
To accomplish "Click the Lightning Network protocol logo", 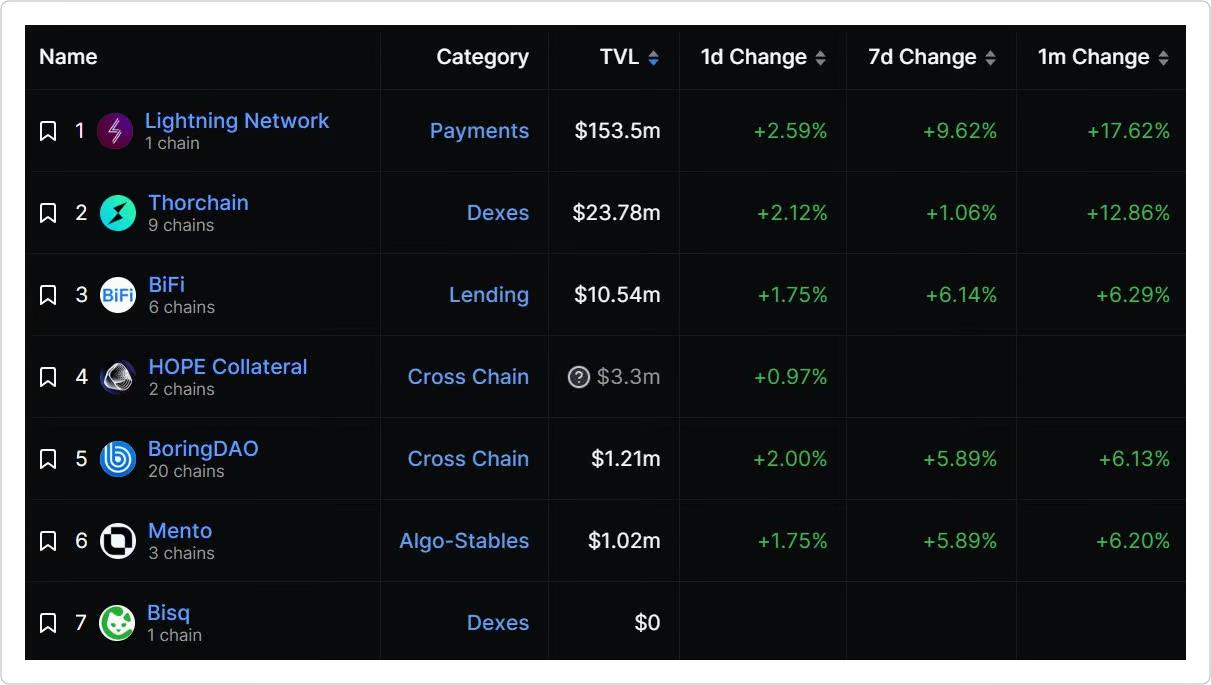I will tap(115, 131).
